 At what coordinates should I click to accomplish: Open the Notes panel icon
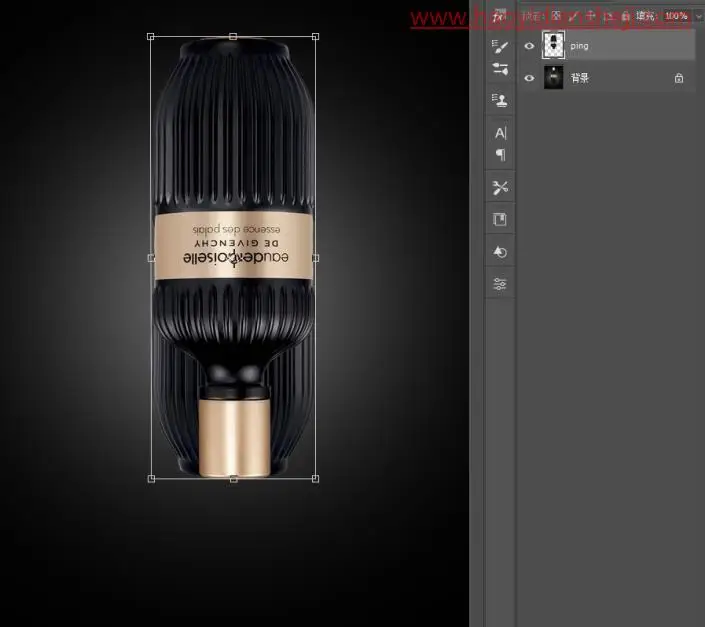500,219
